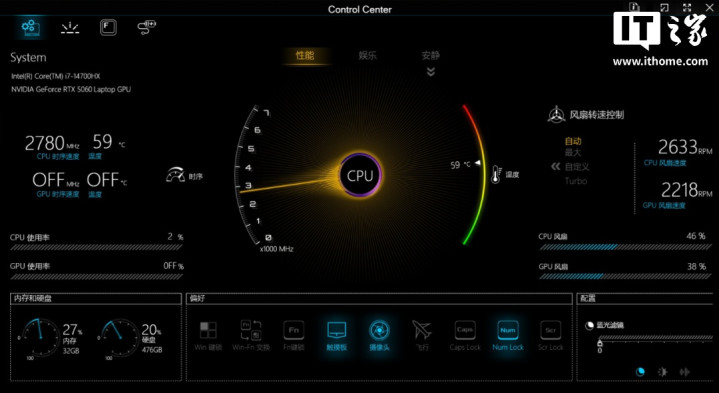Open the keyboard backlight LED icon tab
Viewport: 719px width, 393px height.
click(x=70, y=28)
